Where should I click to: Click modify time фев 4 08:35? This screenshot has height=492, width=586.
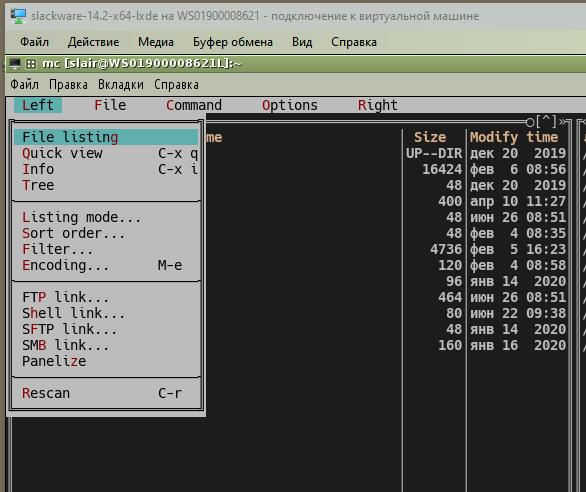coord(518,233)
